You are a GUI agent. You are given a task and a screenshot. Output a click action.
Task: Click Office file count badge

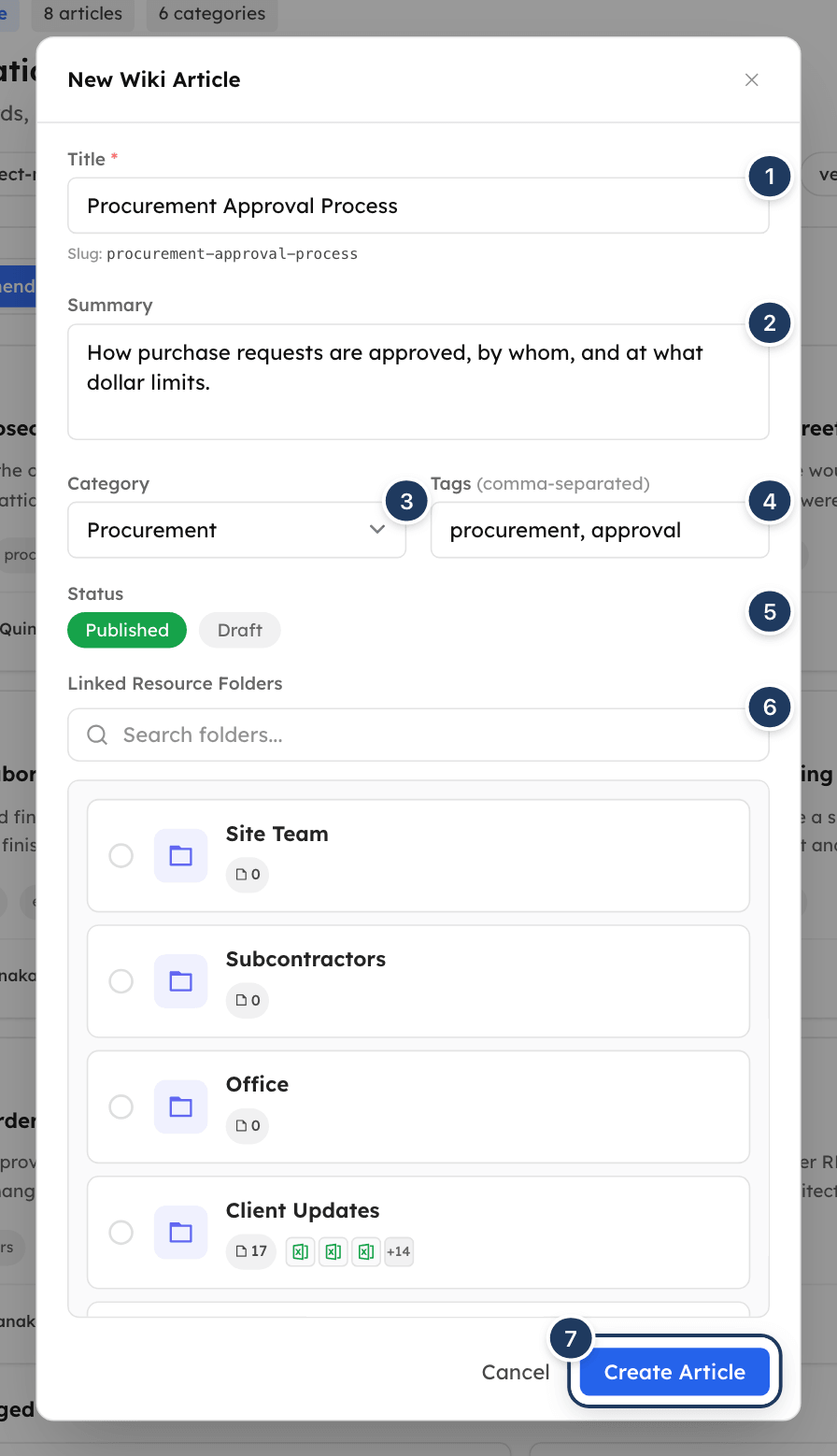click(x=248, y=1126)
